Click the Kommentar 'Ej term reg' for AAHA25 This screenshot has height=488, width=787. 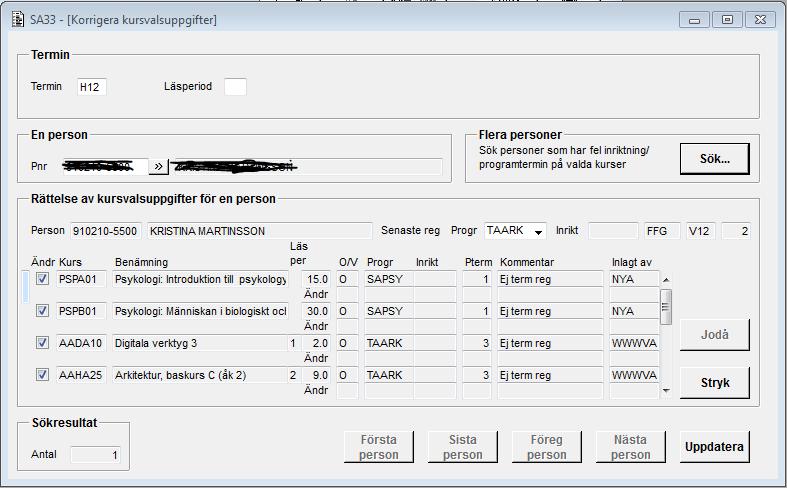click(550, 375)
